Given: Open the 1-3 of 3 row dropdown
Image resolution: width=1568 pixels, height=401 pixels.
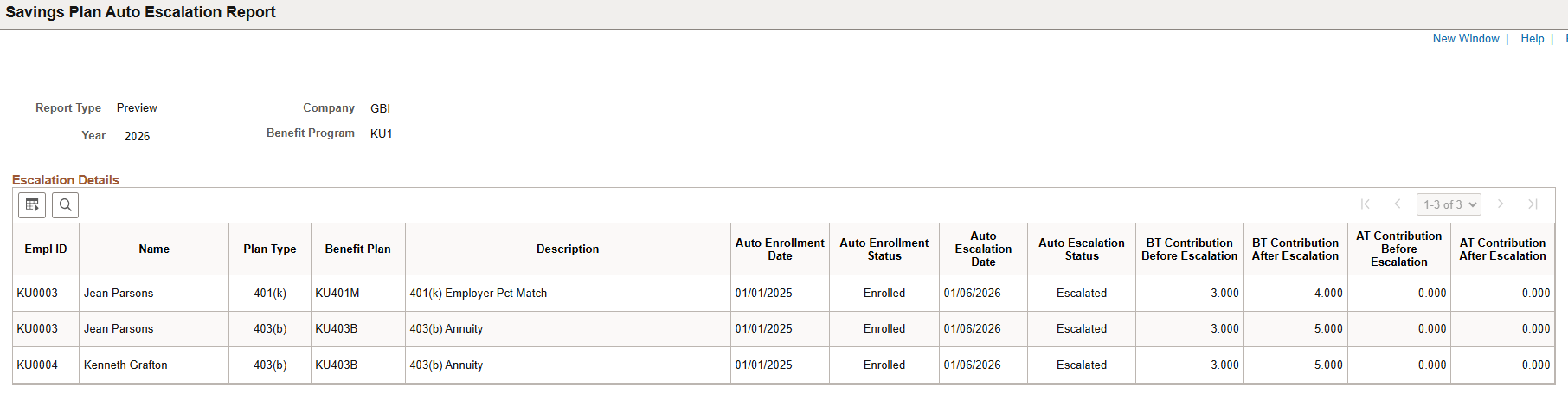Looking at the screenshot, I should (x=1449, y=204).
